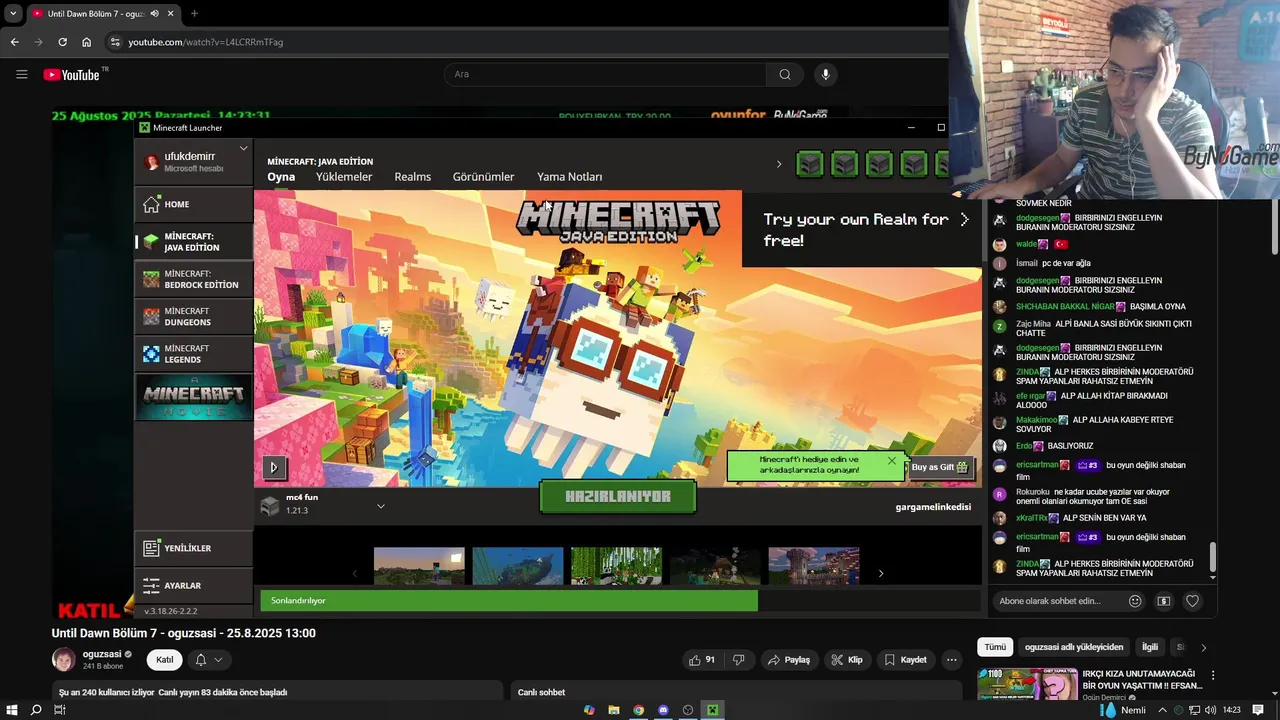
Task: Open Yenilikler in the launcher sidebar
Action: click(x=193, y=548)
